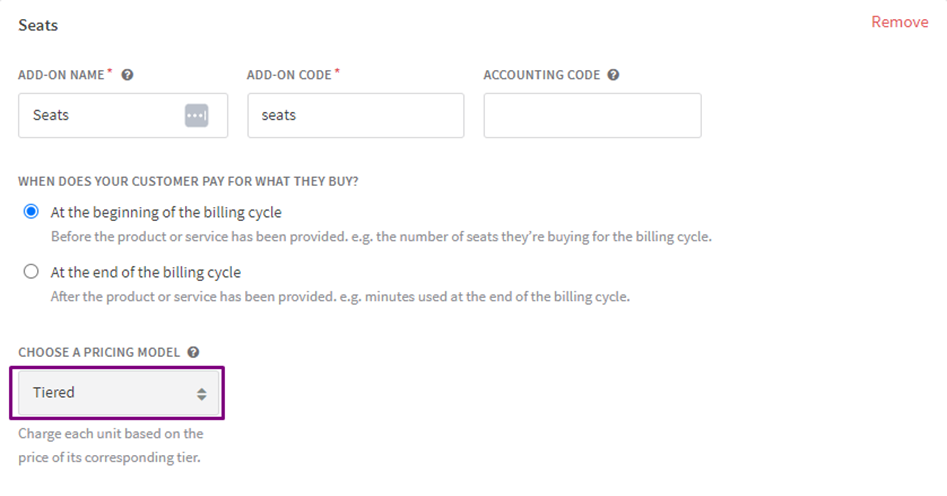Click the 'Add-On Code' field label

pyautogui.click(x=290, y=75)
